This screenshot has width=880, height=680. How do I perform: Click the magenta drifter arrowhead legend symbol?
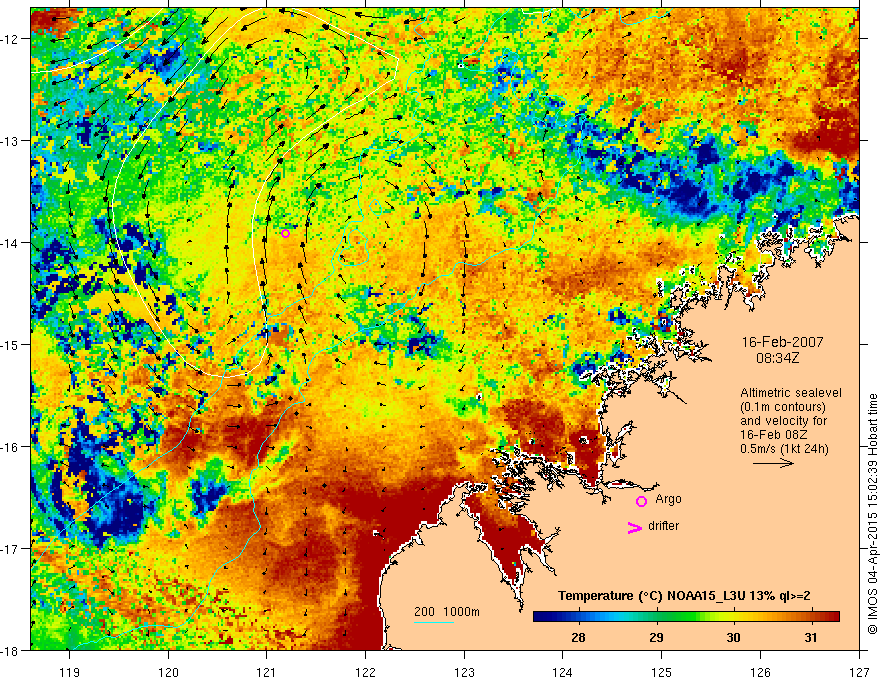tap(635, 527)
